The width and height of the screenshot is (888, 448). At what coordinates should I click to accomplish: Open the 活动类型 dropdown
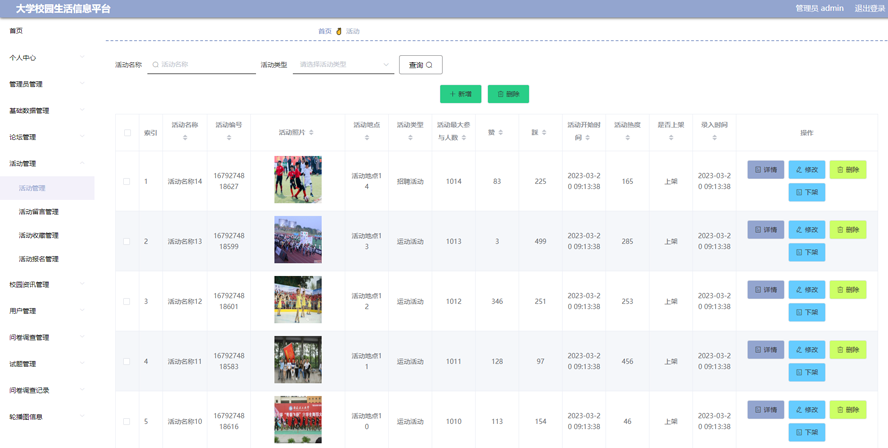pos(343,65)
